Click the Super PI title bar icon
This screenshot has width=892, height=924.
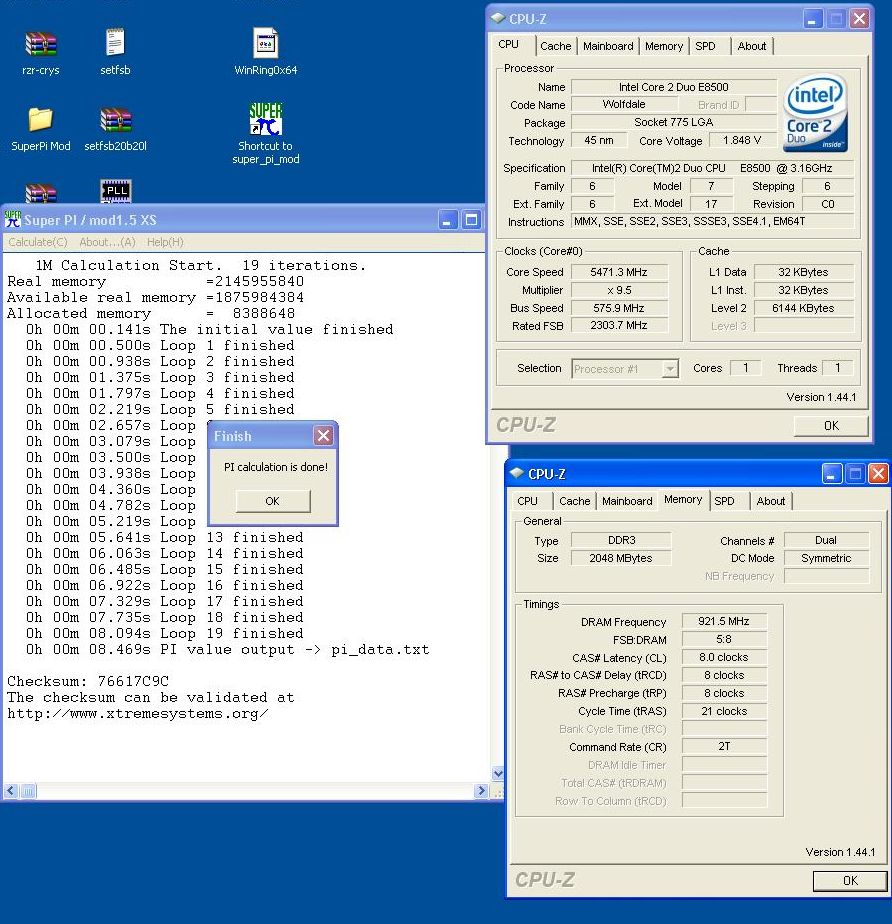coord(12,220)
